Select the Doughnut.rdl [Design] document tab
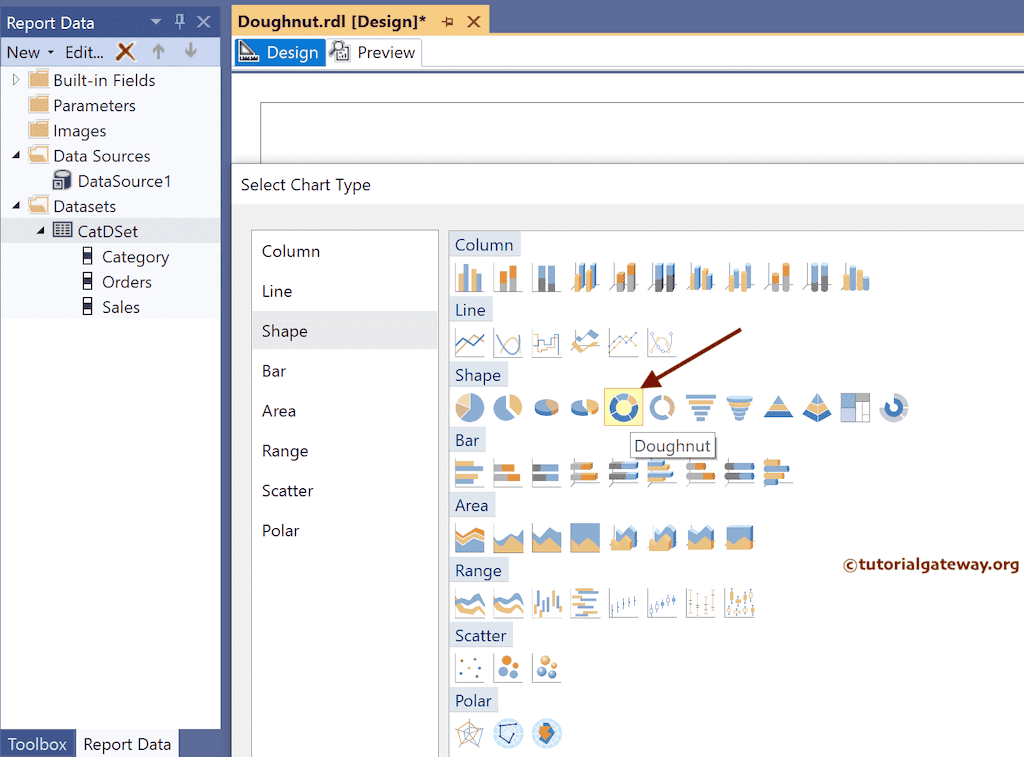This screenshot has height=757, width=1024. tap(332, 22)
